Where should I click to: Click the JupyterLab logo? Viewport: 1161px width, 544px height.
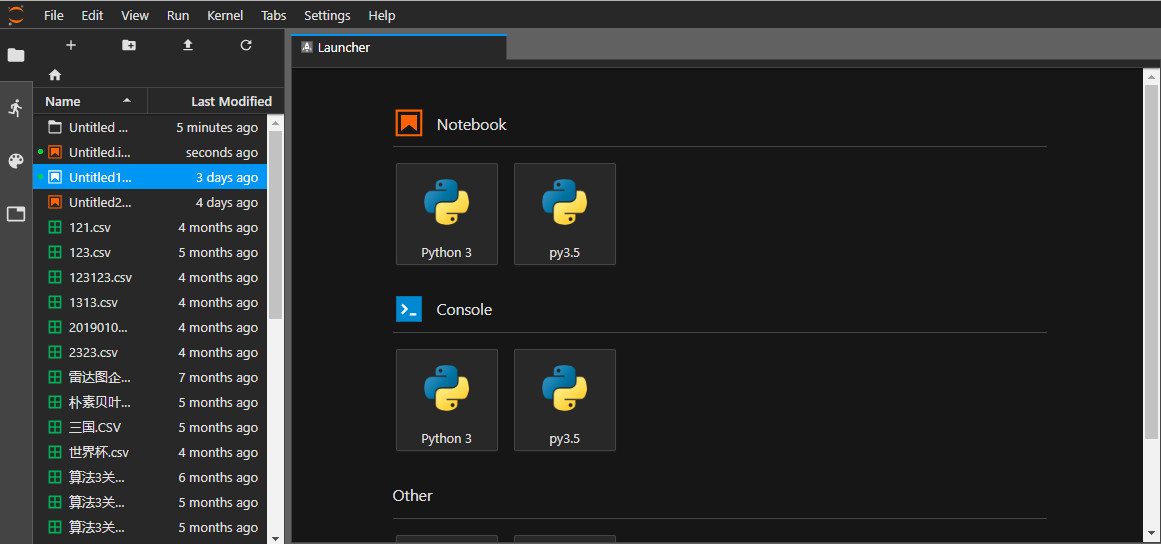tap(16, 14)
